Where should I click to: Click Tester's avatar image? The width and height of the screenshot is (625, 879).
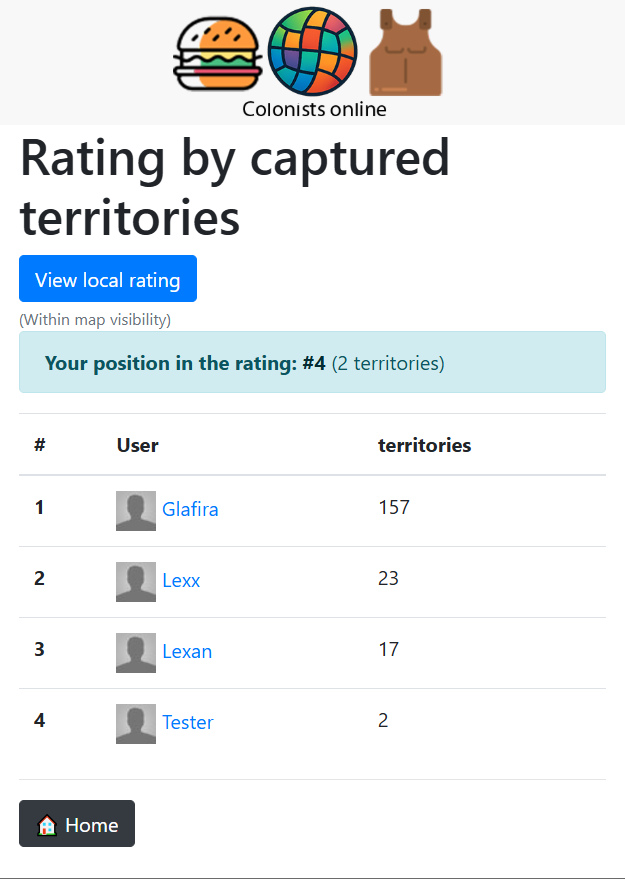136,723
